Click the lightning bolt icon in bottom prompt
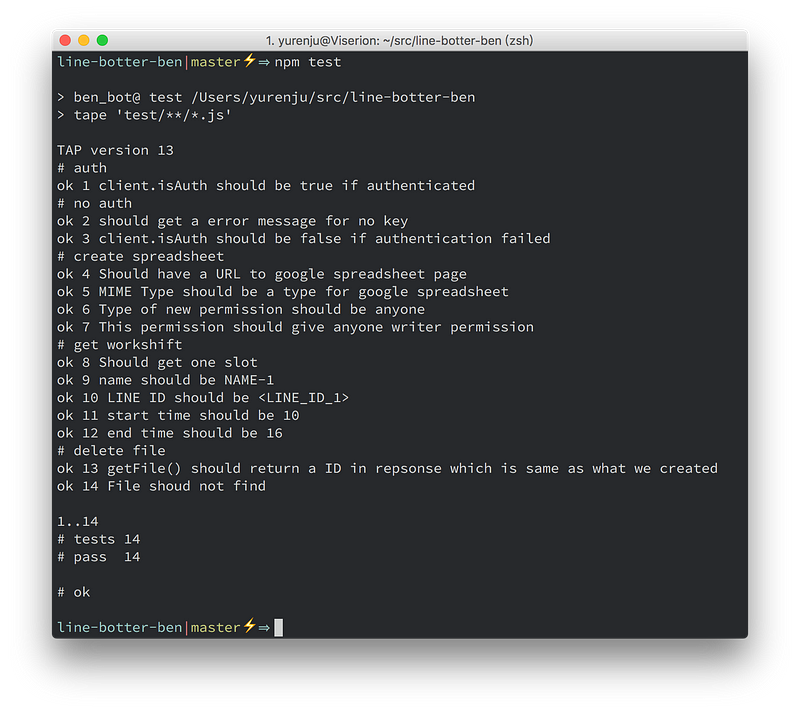This screenshot has height=713, width=800. pyautogui.click(x=249, y=627)
